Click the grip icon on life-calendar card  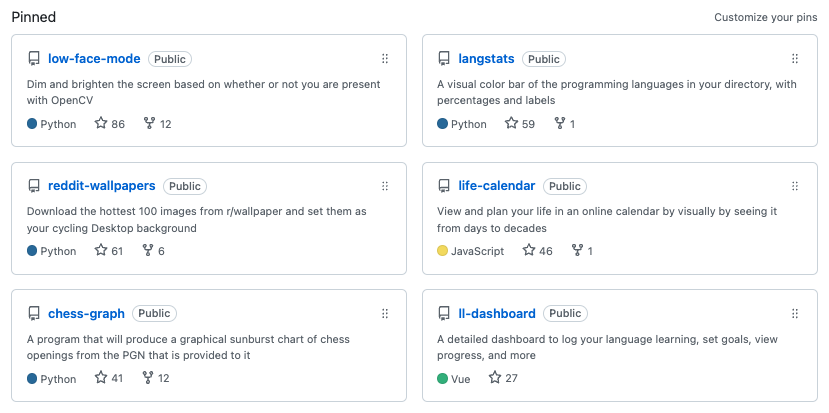795,186
